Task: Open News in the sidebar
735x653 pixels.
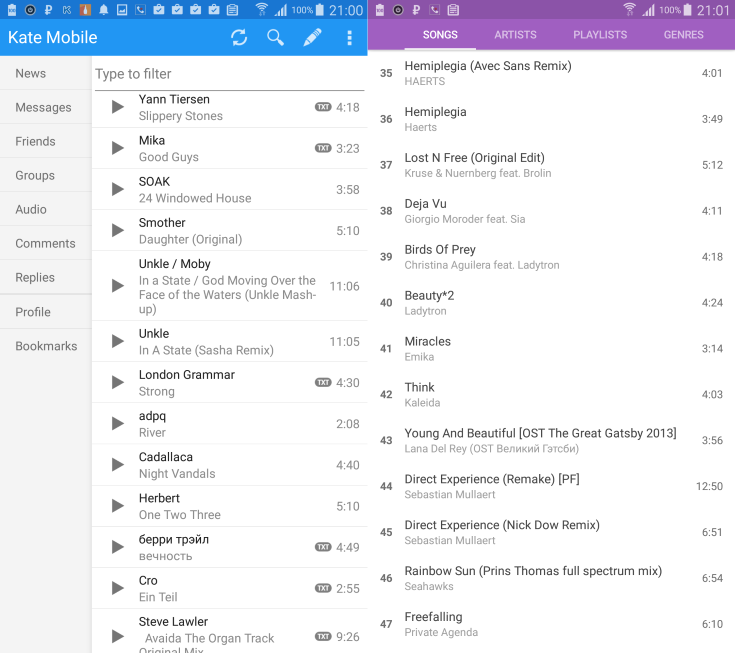Action: (45, 73)
